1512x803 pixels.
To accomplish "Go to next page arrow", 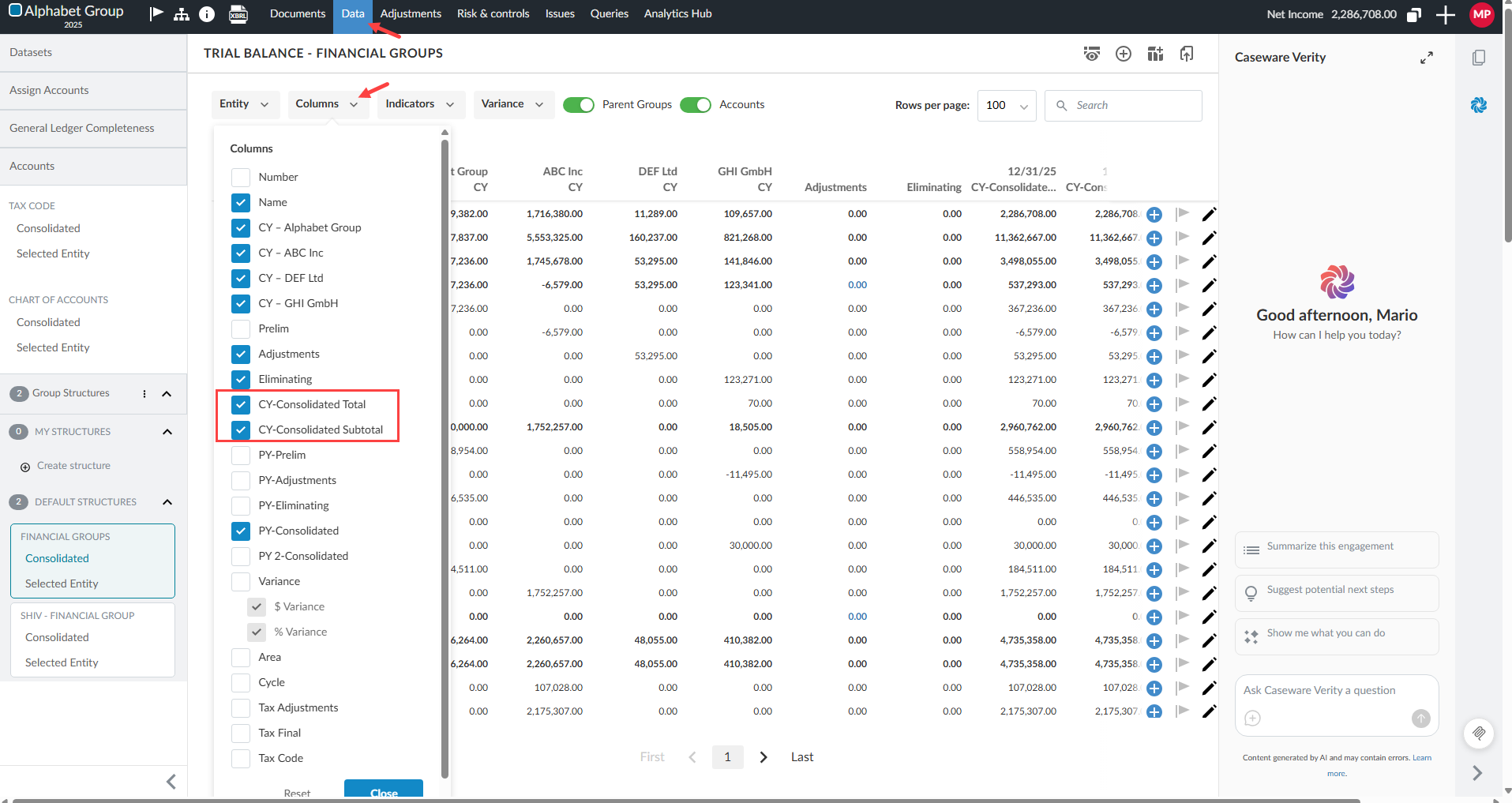I will coord(764,757).
